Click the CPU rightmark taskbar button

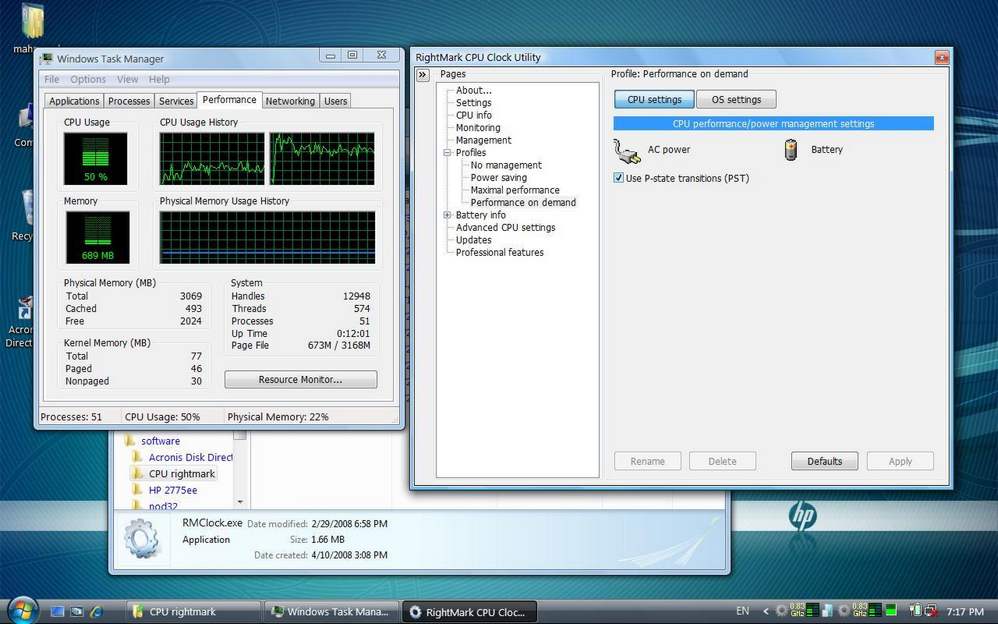coord(193,612)
